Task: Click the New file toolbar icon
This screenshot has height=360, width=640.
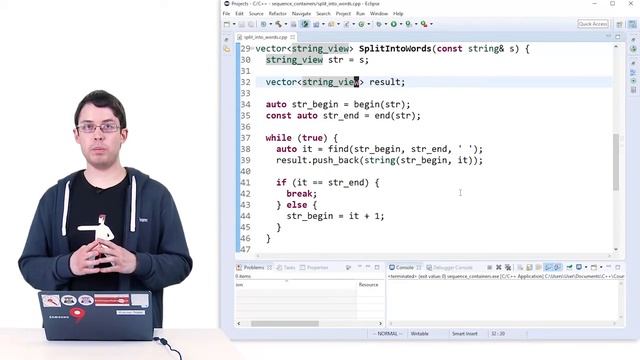Action: (x=227, y=24)
